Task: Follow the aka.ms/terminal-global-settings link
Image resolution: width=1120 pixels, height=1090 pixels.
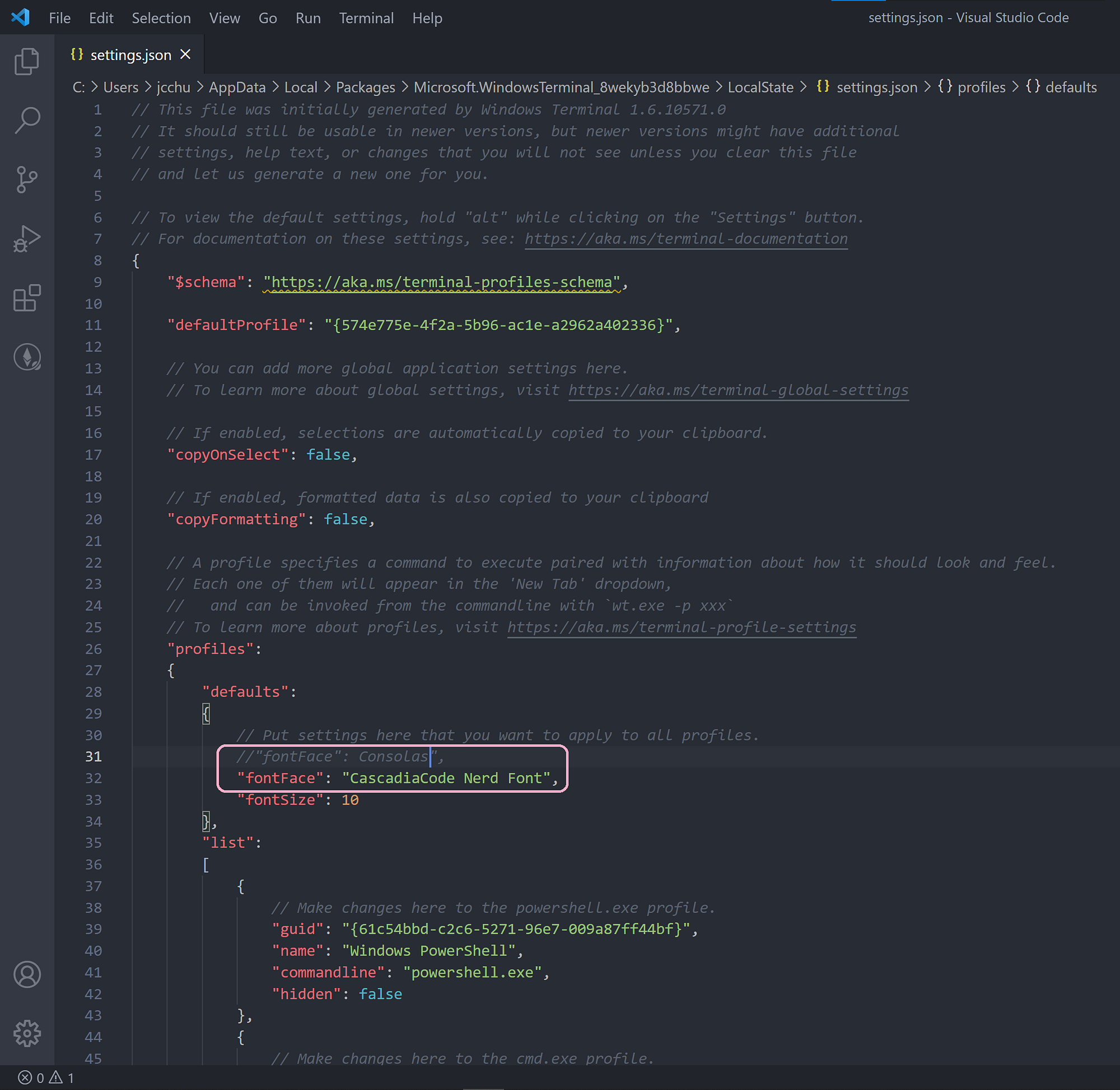Action: [x=738, y=390]
